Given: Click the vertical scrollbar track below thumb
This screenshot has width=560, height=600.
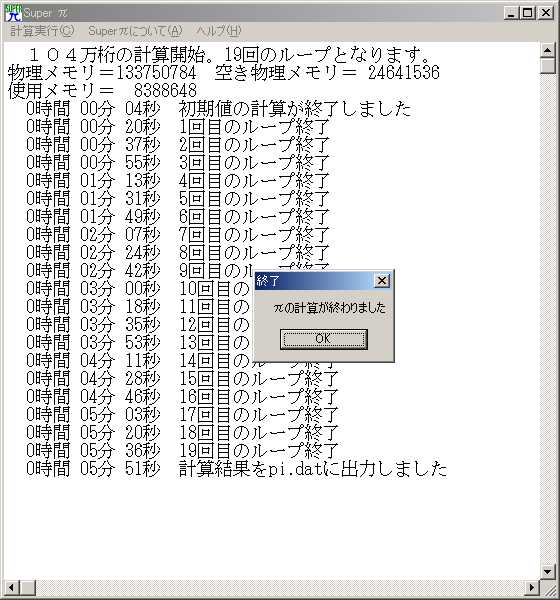Looking at the screenshot, I should pyautogui.click(x=547, y=319).
